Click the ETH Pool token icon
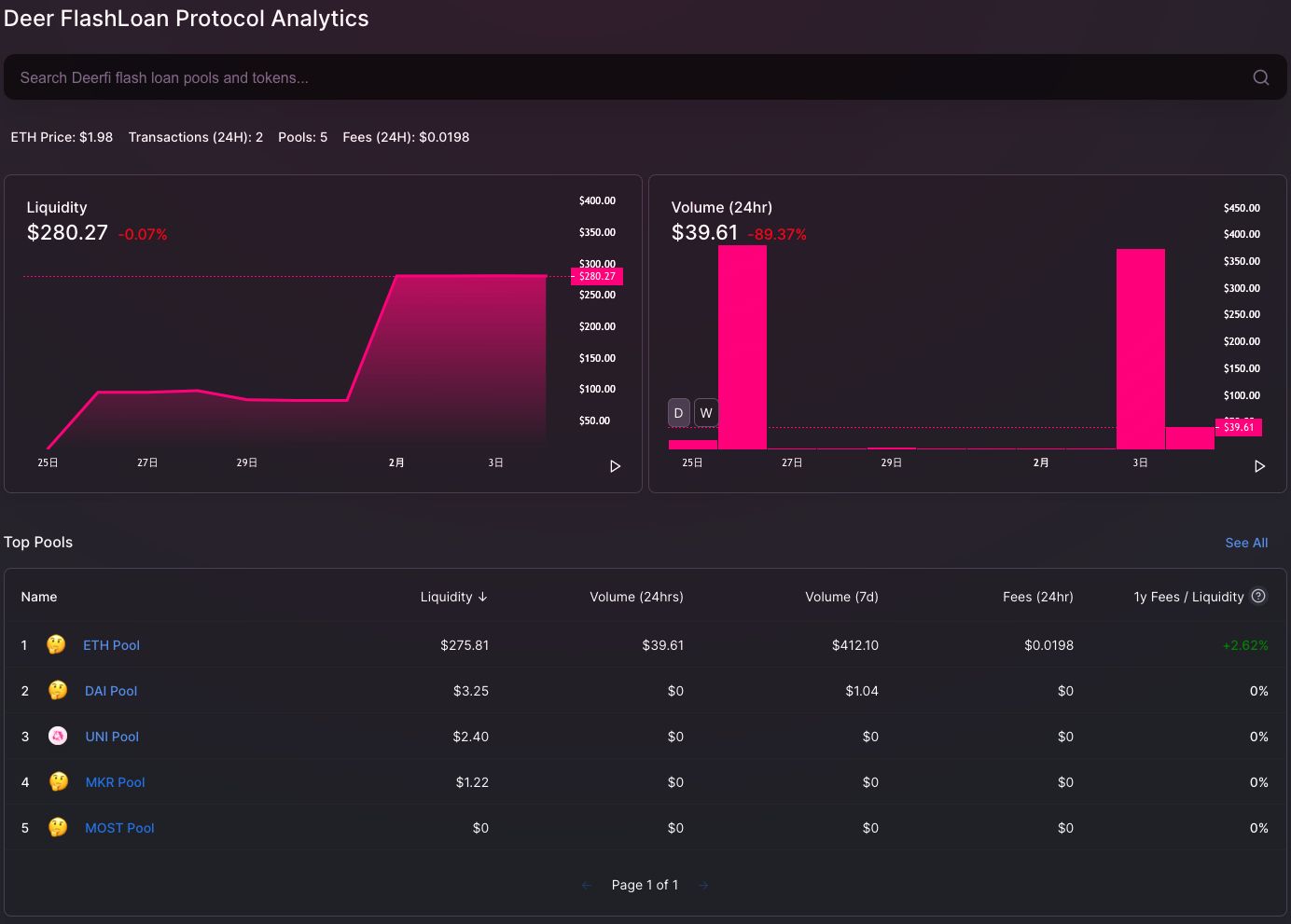This screenshot has width=1291, height=924. (x=56, y=644)
